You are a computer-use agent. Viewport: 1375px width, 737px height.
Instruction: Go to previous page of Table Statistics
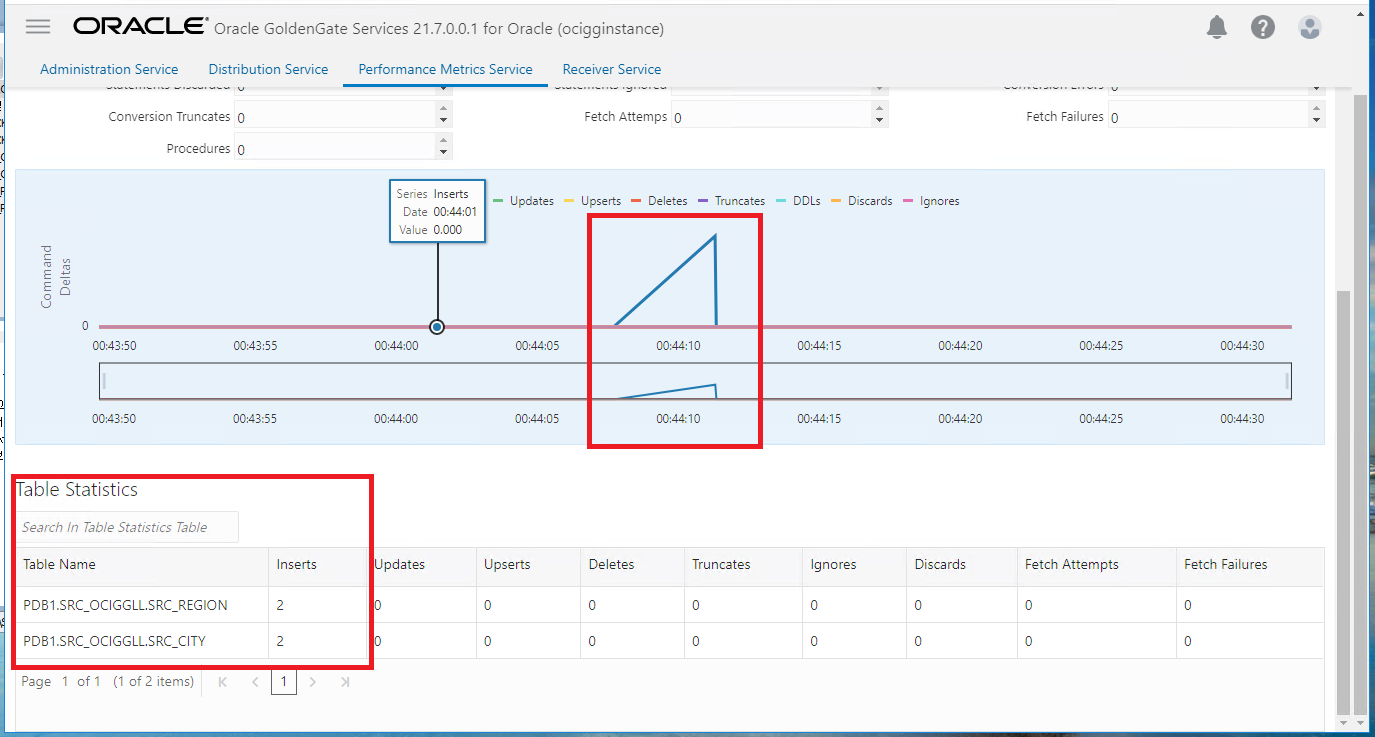pos(254,682)
